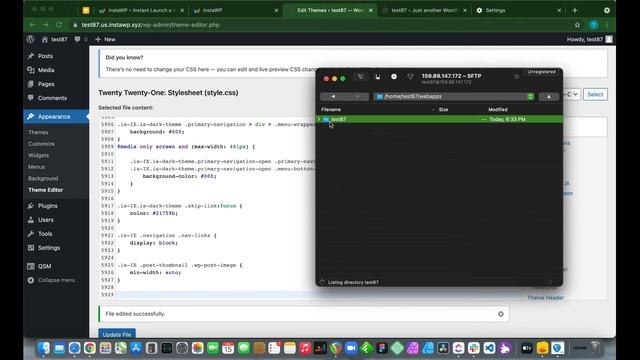Bookmark this page with the star icon
The height and width of the screenshot is (360, 640).
[577, 25]
